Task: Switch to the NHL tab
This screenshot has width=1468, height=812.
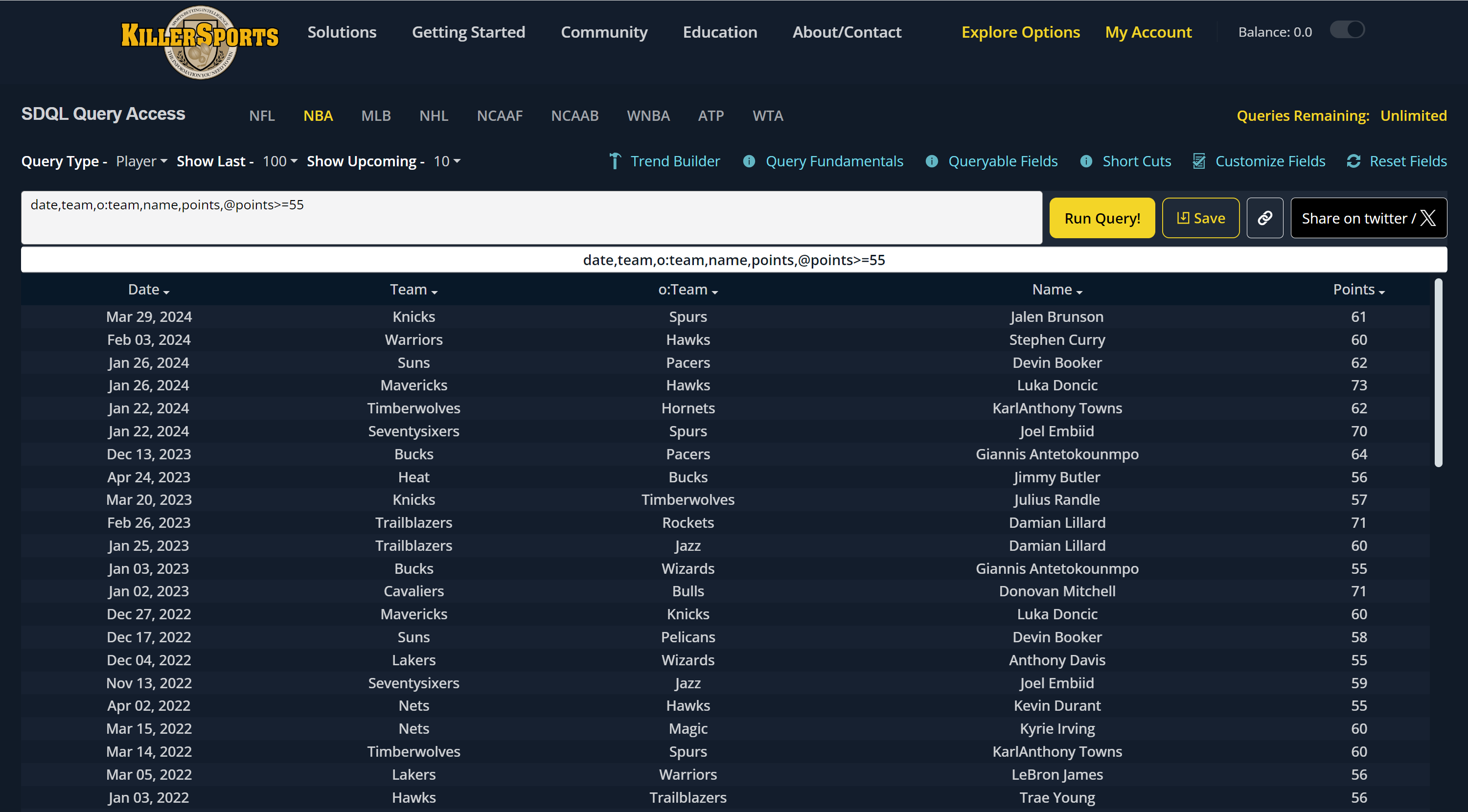Action: [x=434, y=115]
